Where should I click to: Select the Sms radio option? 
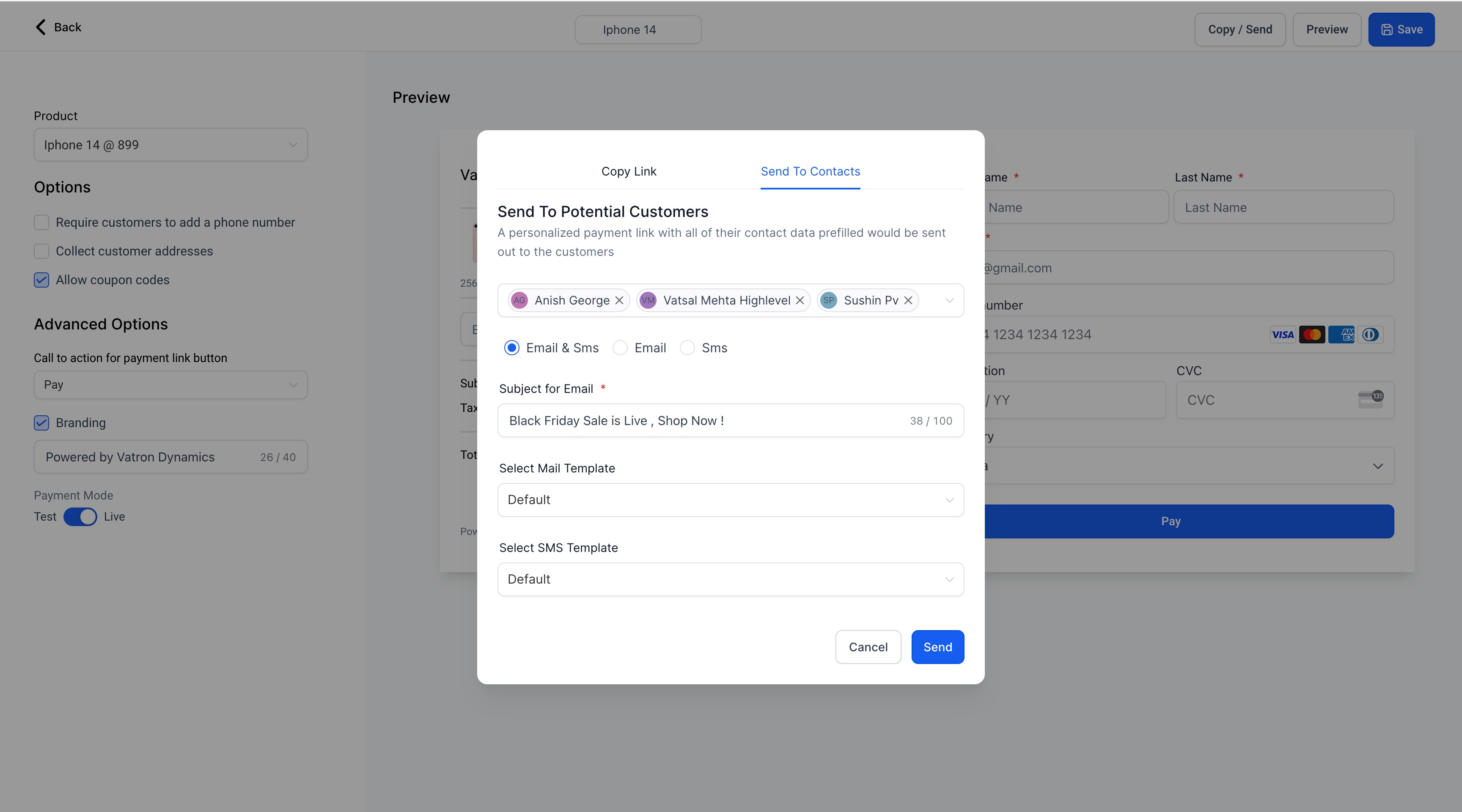[x=687, y=348]
